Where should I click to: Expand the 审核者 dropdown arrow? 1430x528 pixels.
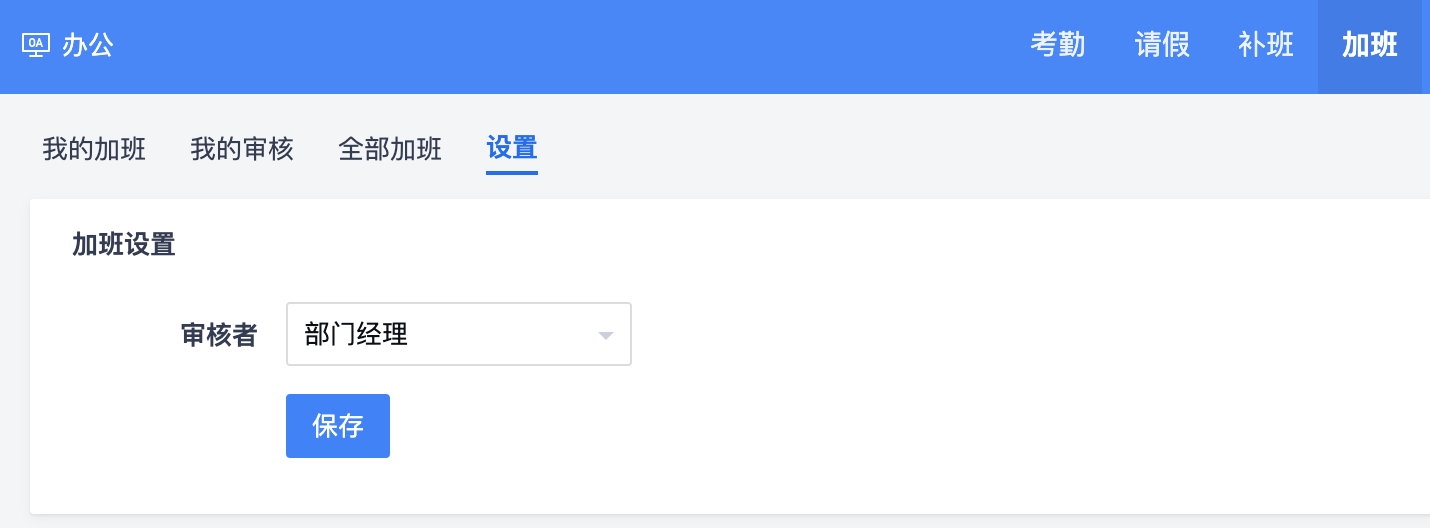[605, 335]
